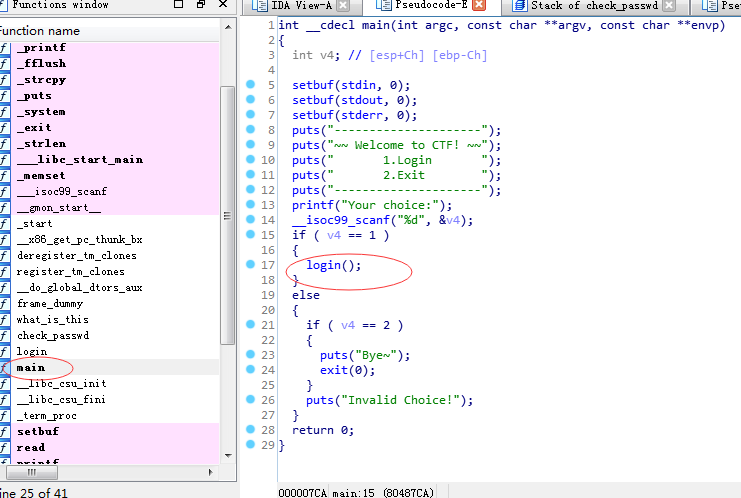The height and width of the screenshot is (498, 741).
Task: Open the IDA View-A tab
Action: pos(302,6)
